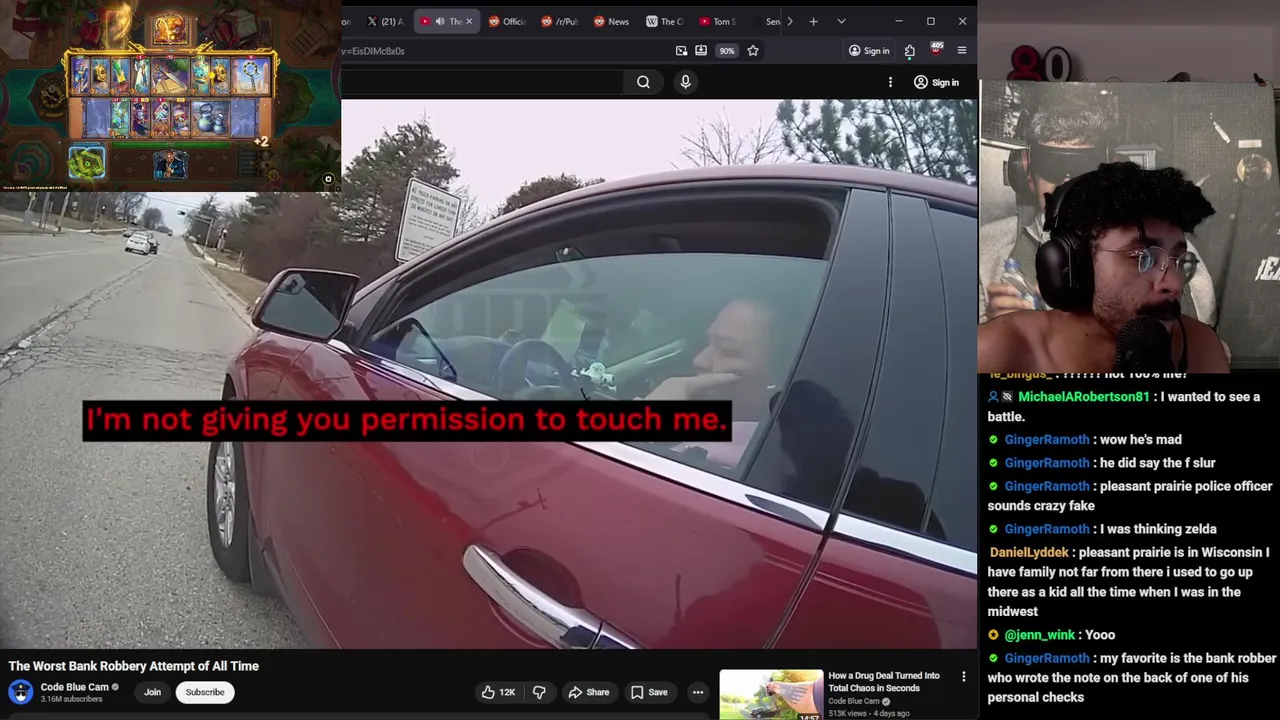Switch to the 'Tom S' YouTube tab

click(x=717, y=21)
